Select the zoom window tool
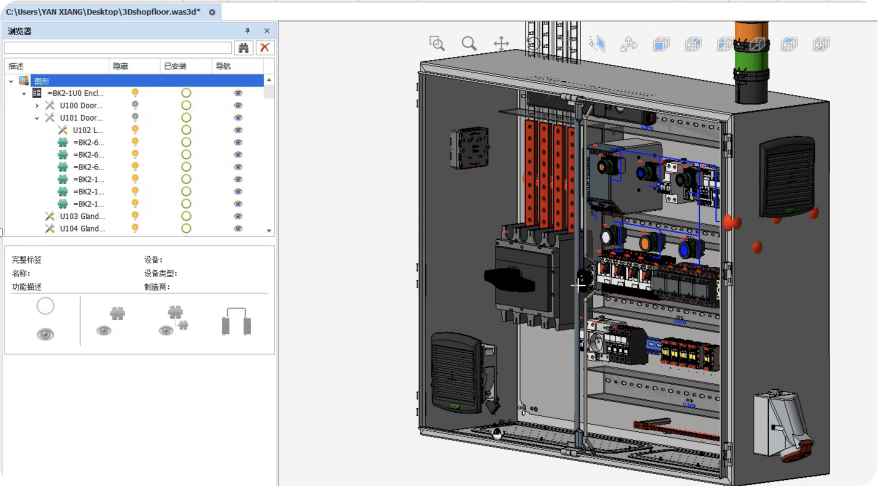 pyautogui.click(x=437, y=43)
